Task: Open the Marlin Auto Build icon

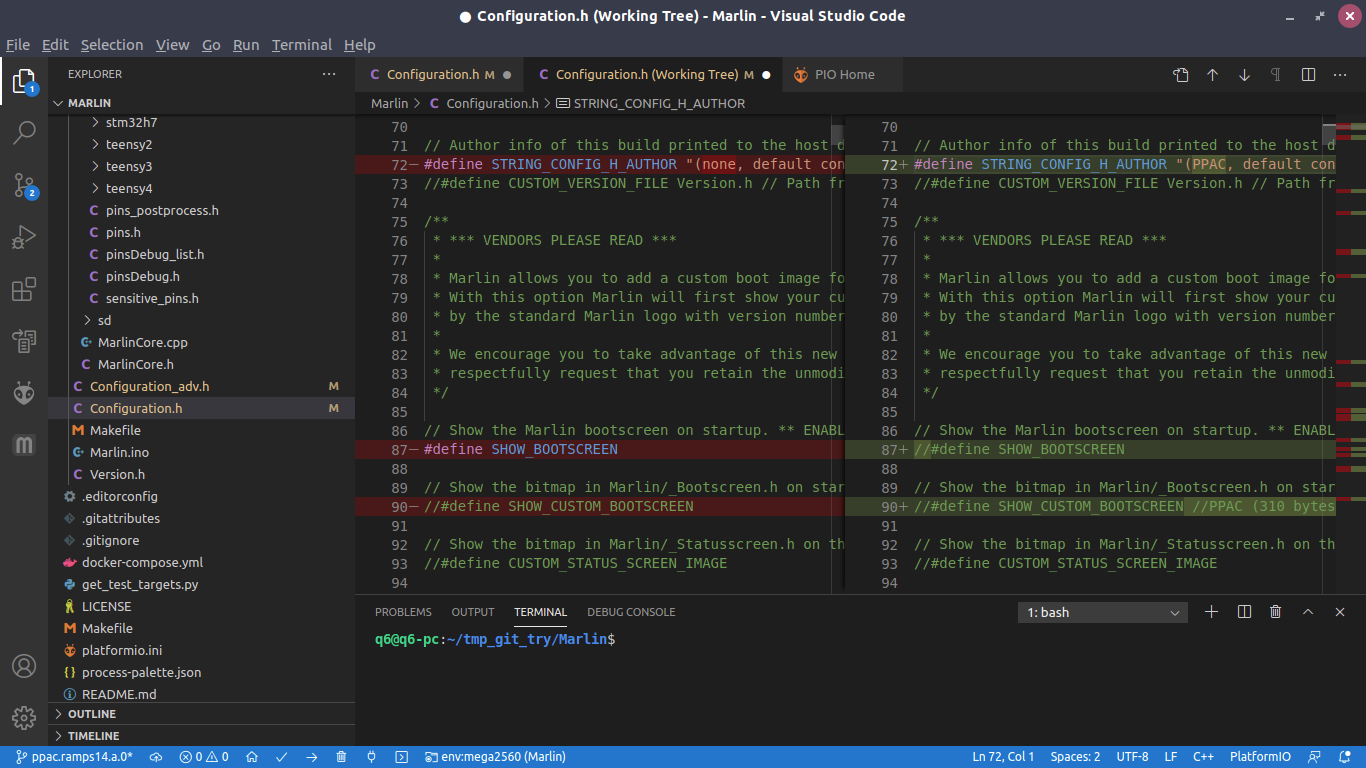Action: [x=24, y=445]
